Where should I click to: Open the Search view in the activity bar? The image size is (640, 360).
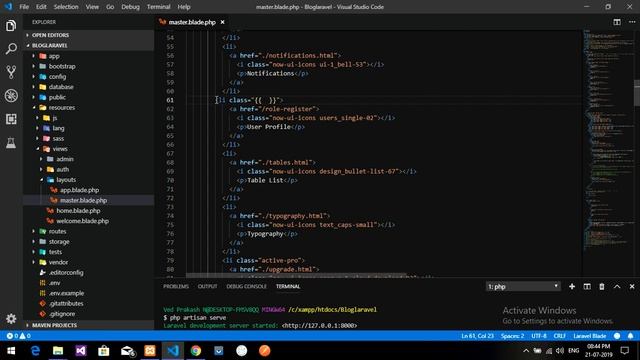click(x=11, y=49)
